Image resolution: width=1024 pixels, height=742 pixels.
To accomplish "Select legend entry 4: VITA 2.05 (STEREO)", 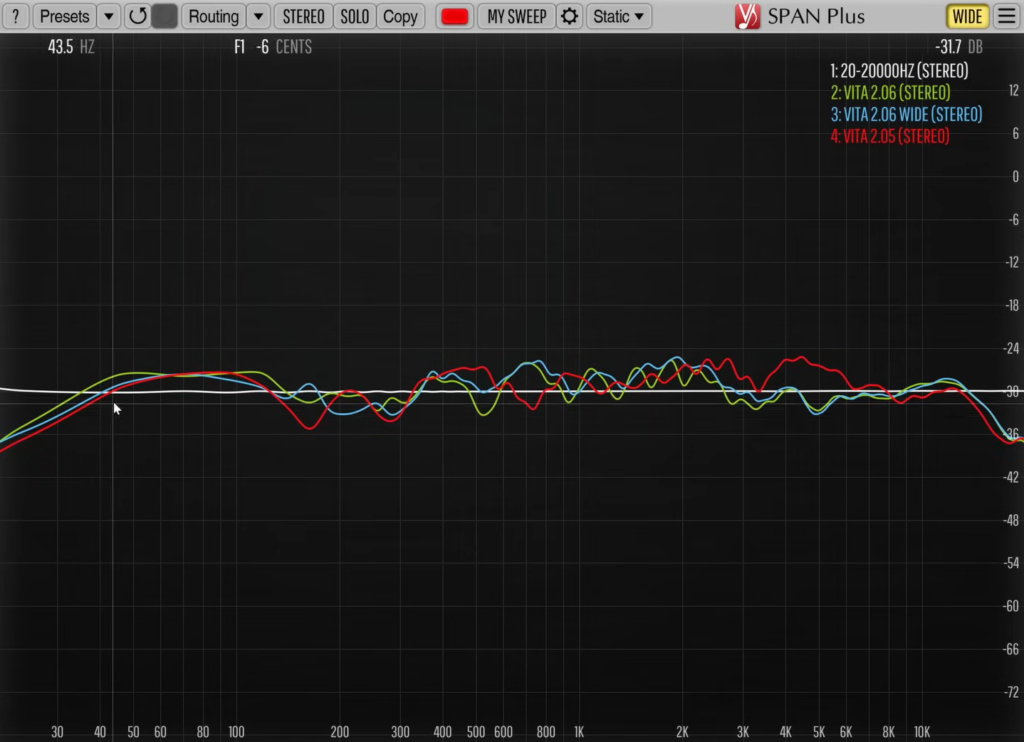I will (x=889, y=136).
